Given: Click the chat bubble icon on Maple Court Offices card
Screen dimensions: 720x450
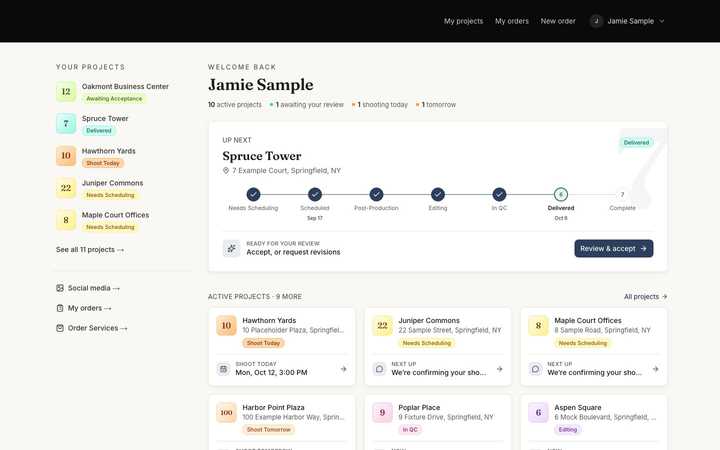Looking at the screenshot, I should (535, 369).
